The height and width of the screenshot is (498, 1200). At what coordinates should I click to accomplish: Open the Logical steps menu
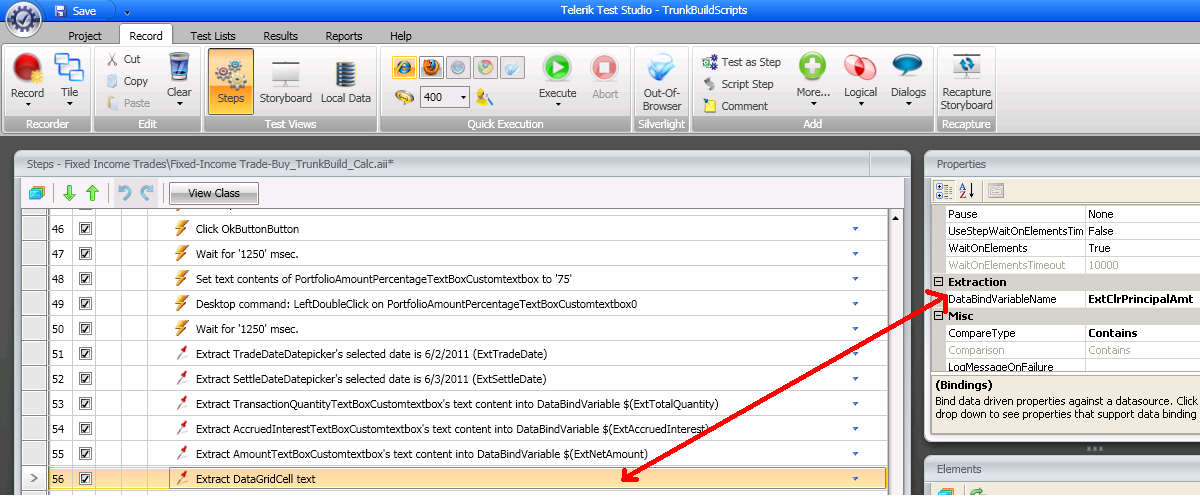(x=860, y=80)
